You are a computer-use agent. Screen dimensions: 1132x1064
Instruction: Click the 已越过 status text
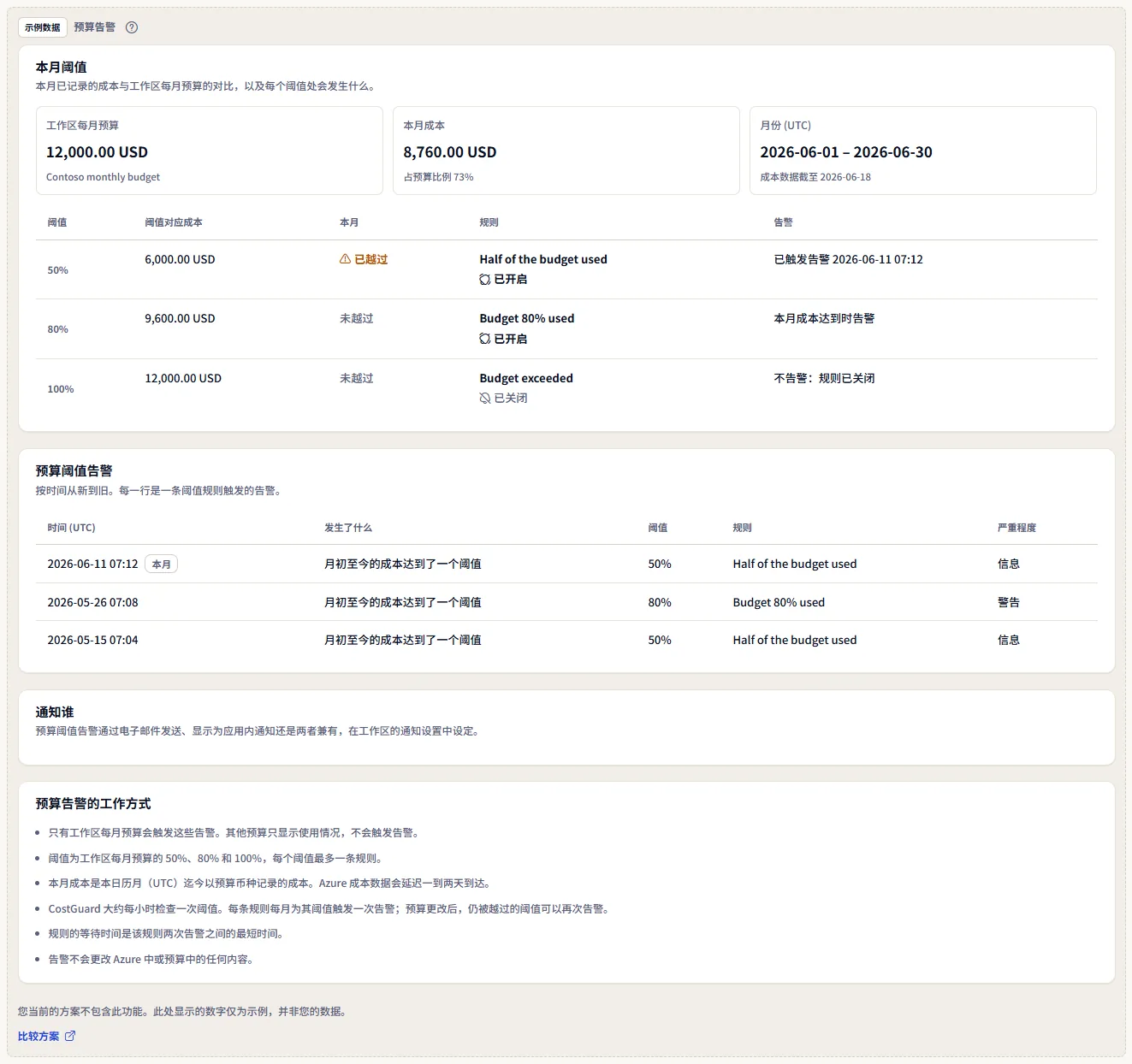[371, 259]
